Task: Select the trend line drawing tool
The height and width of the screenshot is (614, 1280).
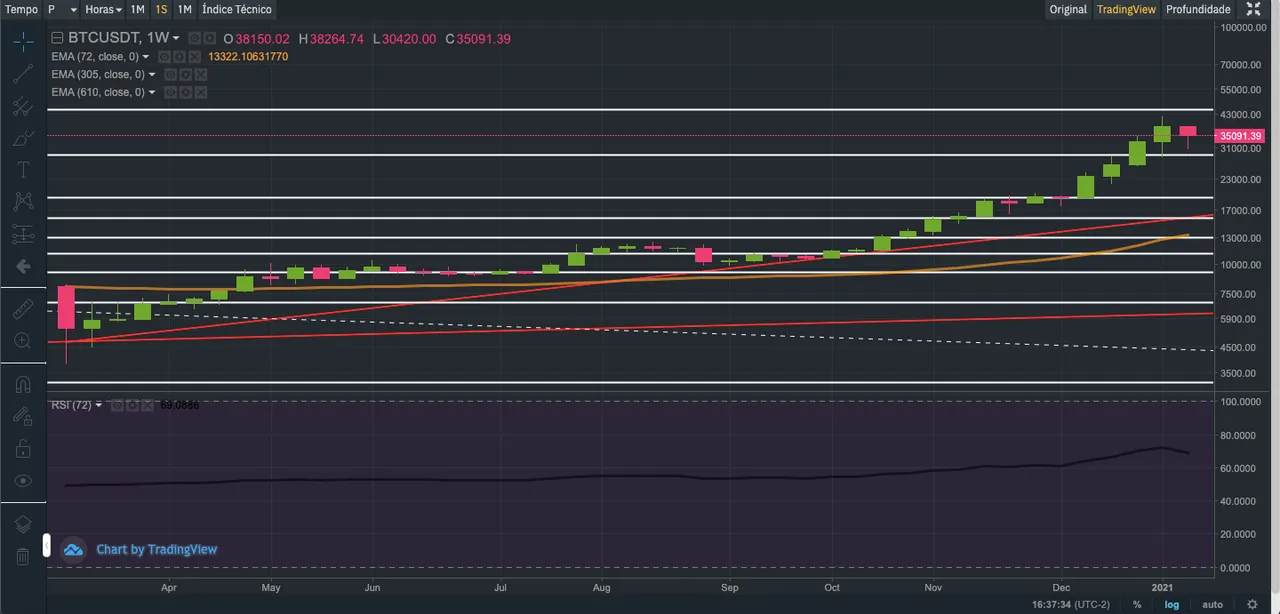Action: [23, 73]
